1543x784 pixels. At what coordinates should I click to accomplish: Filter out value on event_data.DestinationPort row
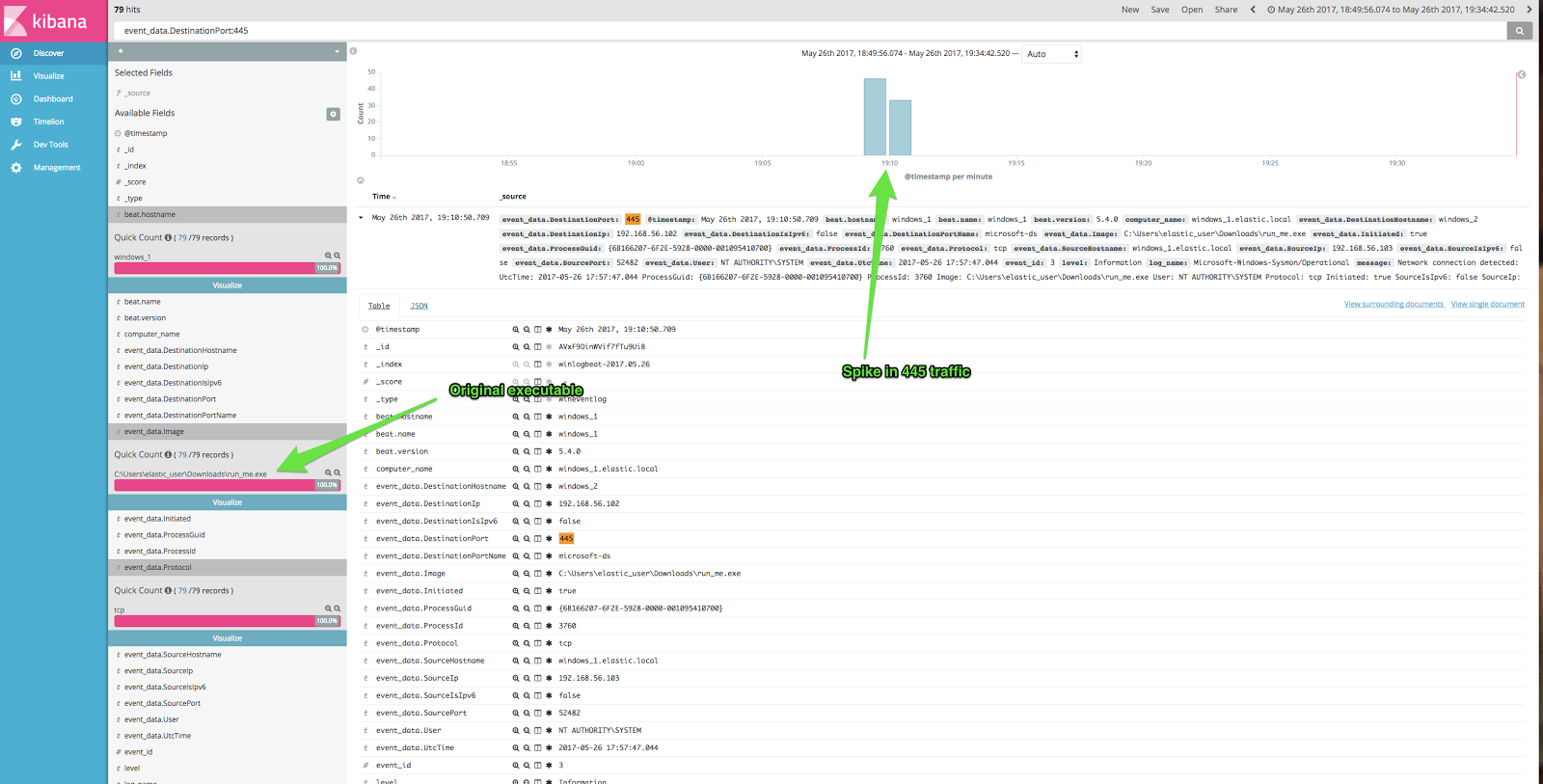click(x=527, y=539)
